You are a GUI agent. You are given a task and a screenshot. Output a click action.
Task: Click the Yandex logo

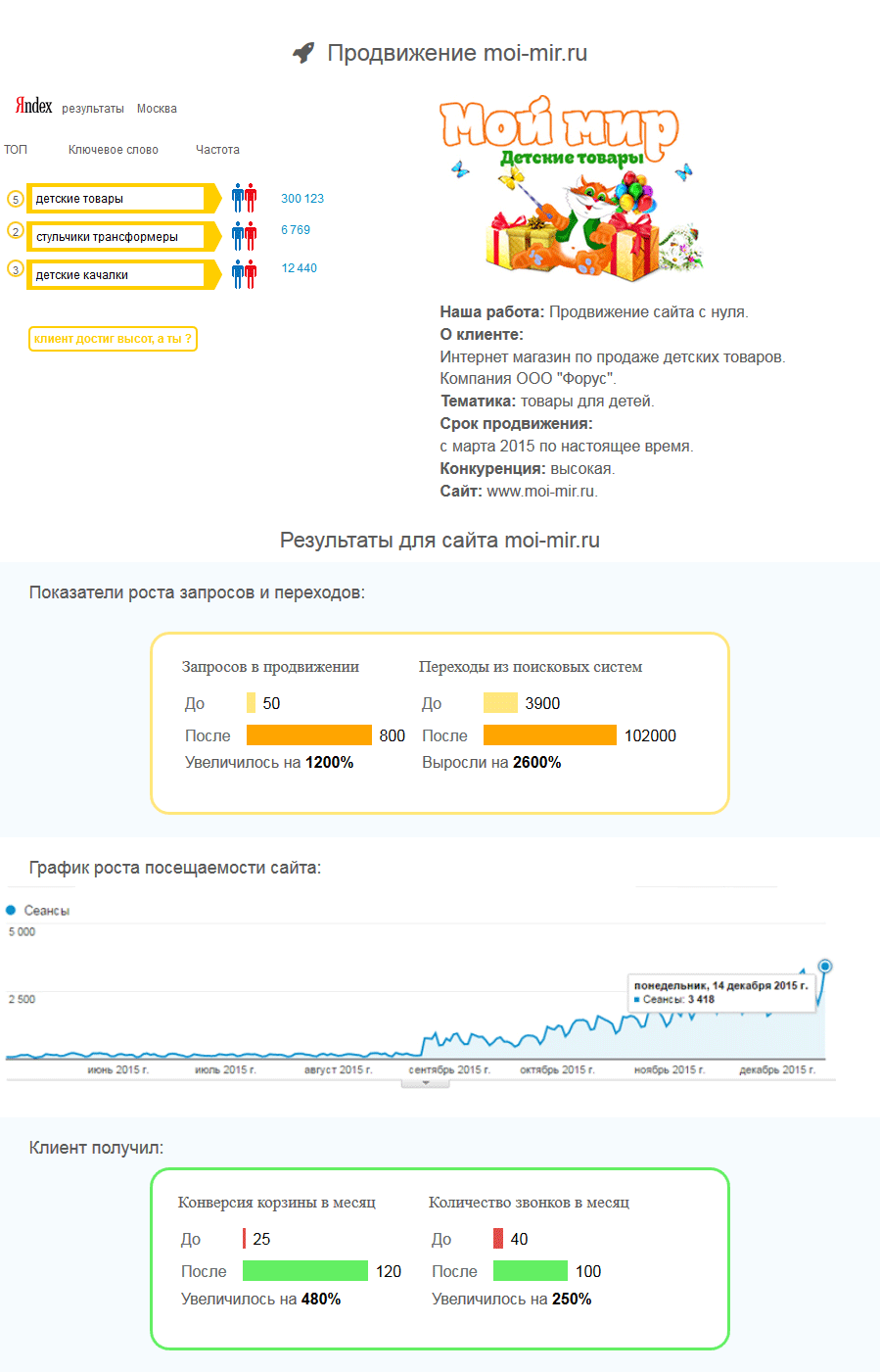33,106
